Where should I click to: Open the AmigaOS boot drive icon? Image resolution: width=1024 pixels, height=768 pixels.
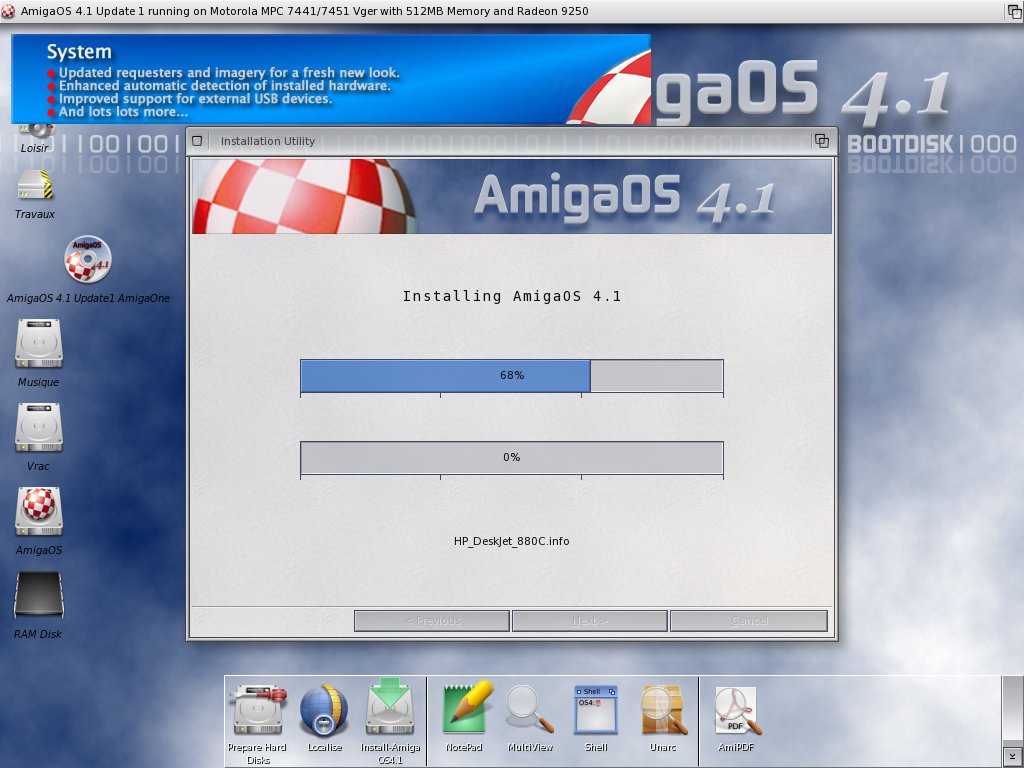pyautogui.click(x=39, y=511)
